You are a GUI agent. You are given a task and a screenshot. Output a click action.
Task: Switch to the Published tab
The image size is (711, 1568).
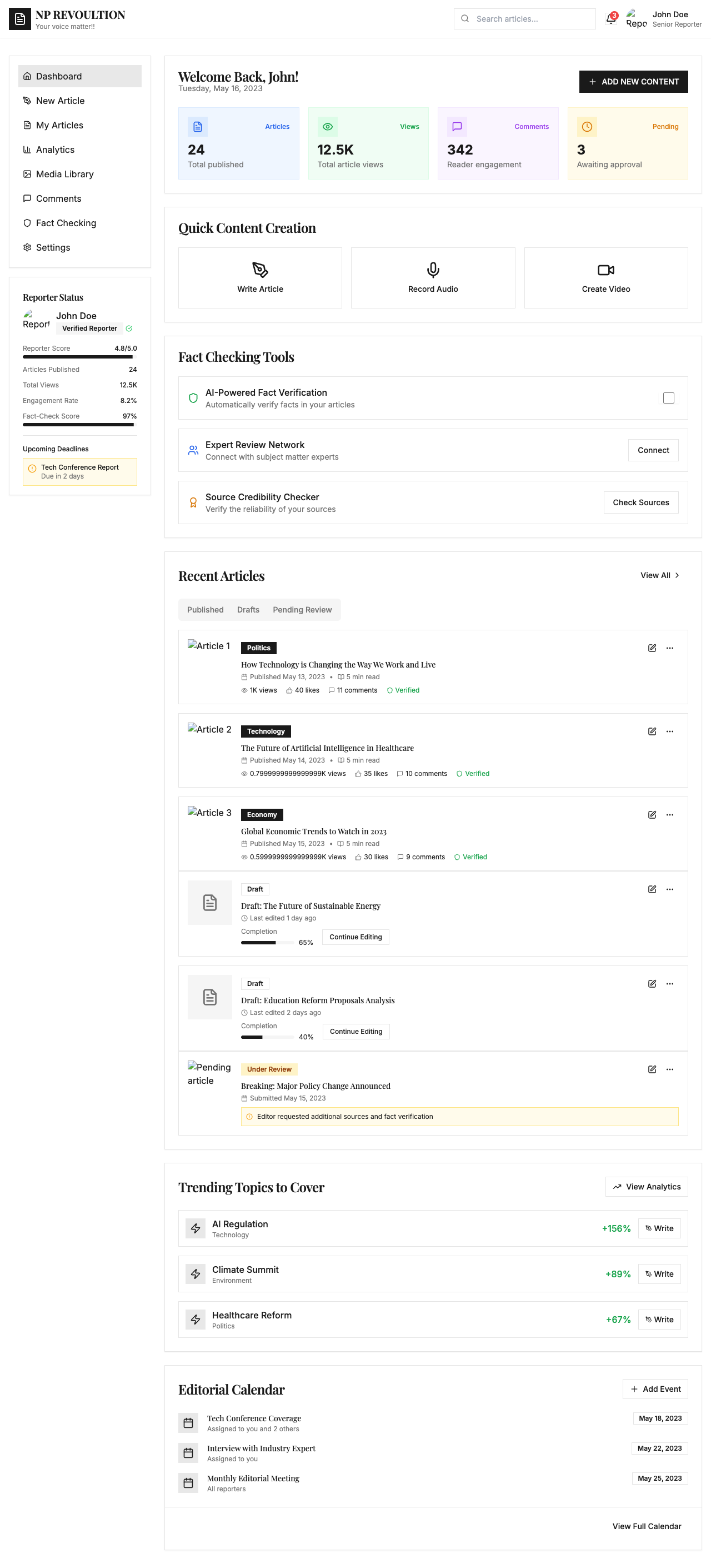[x=205, y=610]
